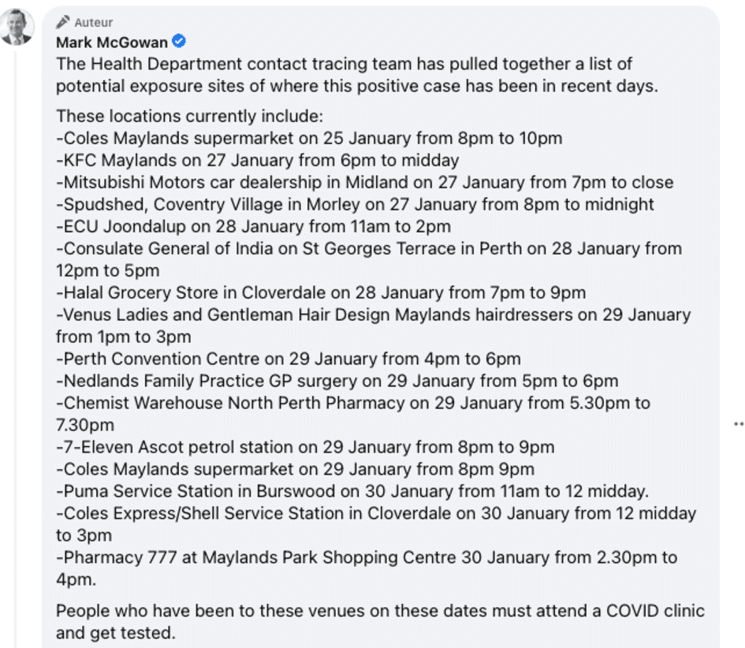Click the Spudshed Coventry Village entry
Screen dimensions: 745x648
click(355, 204)
